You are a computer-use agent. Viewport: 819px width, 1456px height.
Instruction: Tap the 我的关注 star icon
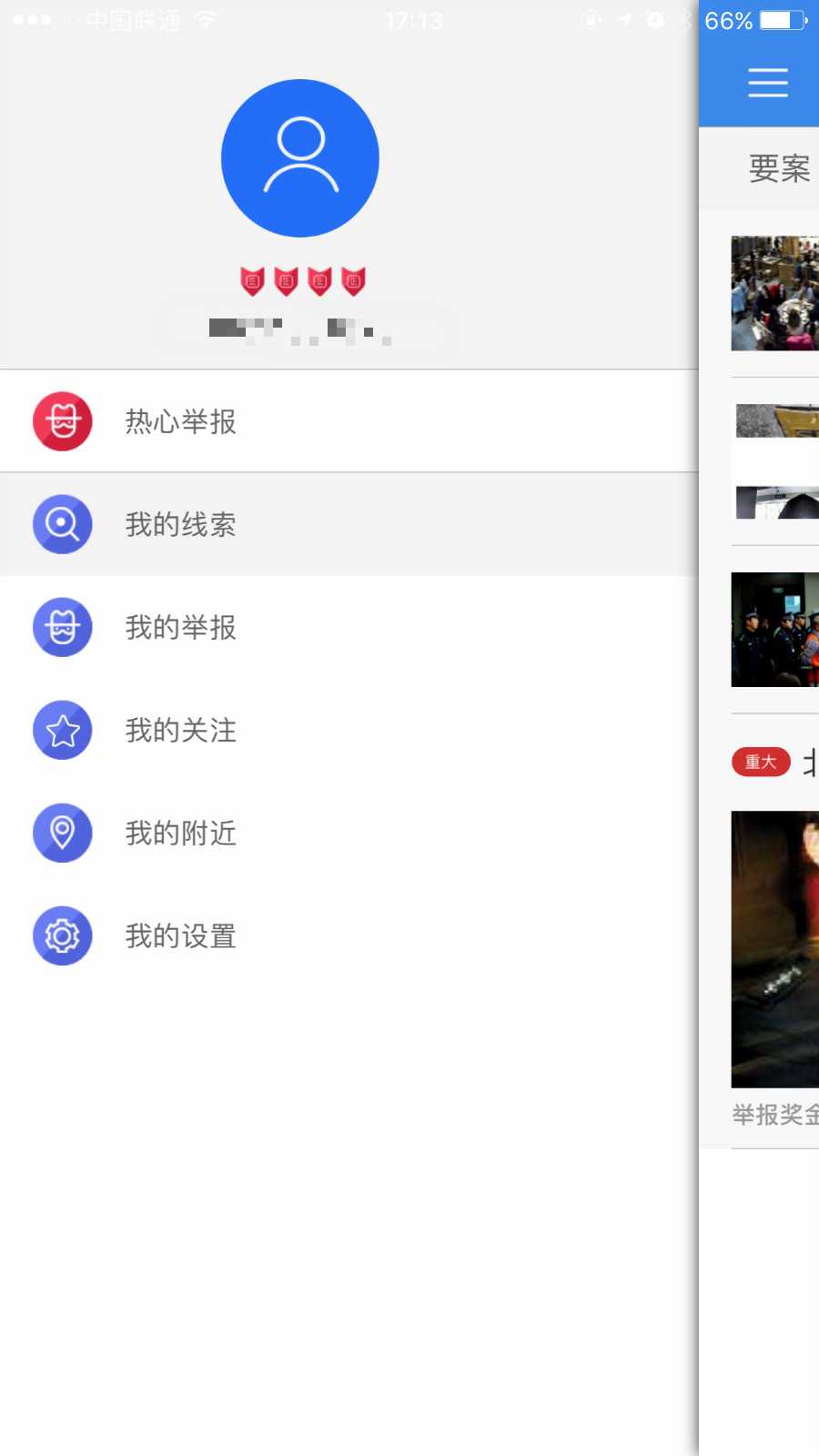pyautogui.click(x=63, y=730)
